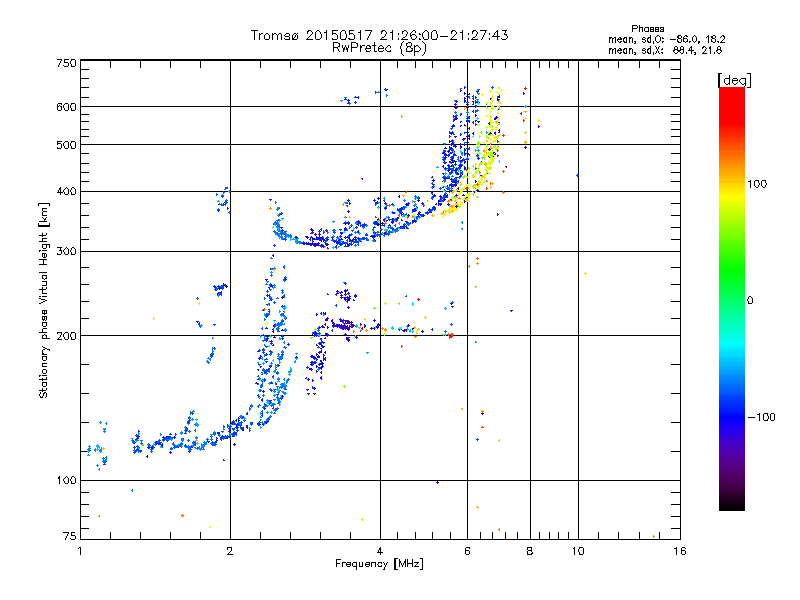Click the '[deg]' colorbar unit label
Image resolution: width=800 pixels, height=600 pixels.
tap(734, 80)
